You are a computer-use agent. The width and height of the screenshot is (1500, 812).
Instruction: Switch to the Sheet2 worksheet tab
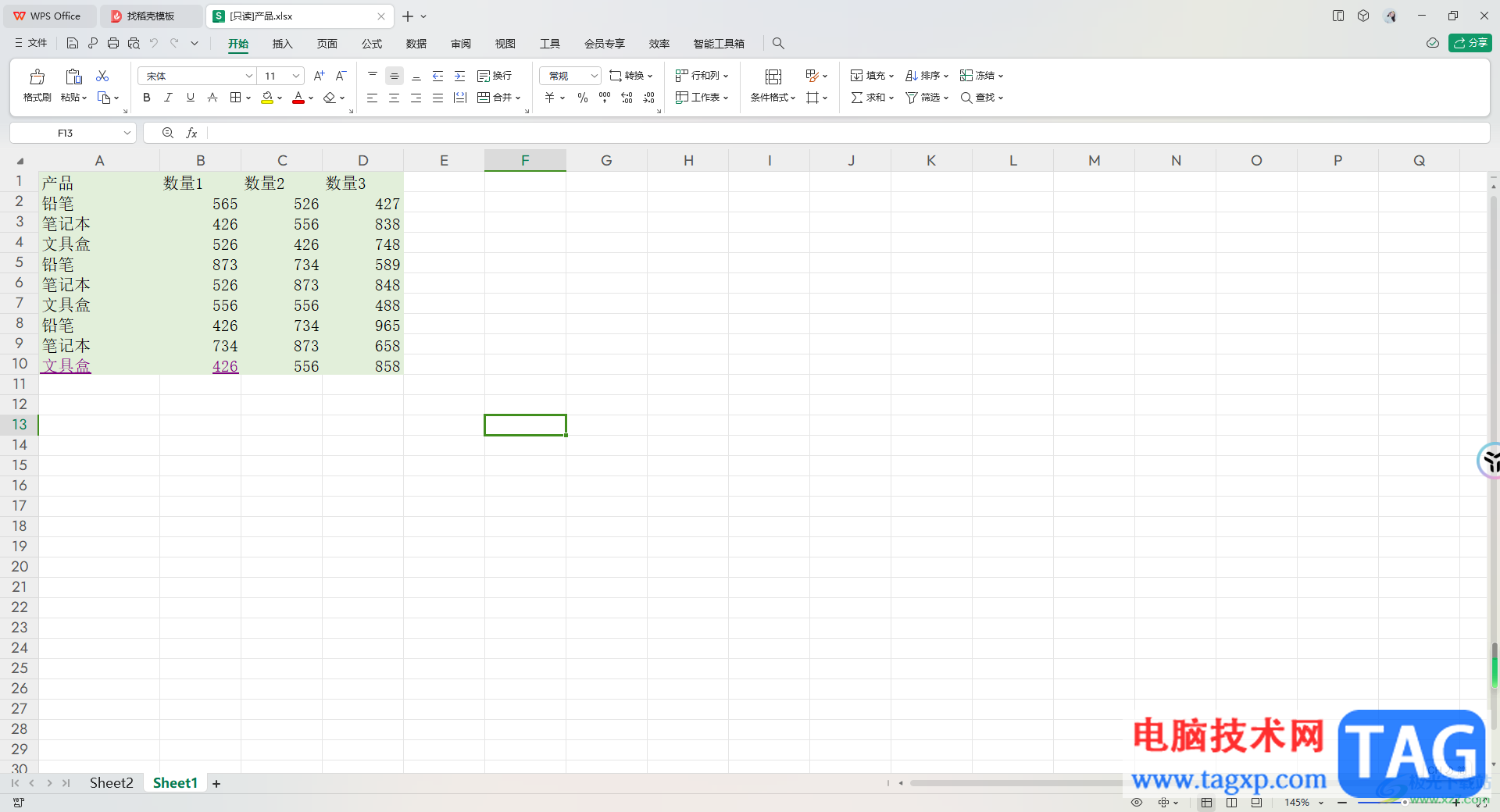pos(112,783)
